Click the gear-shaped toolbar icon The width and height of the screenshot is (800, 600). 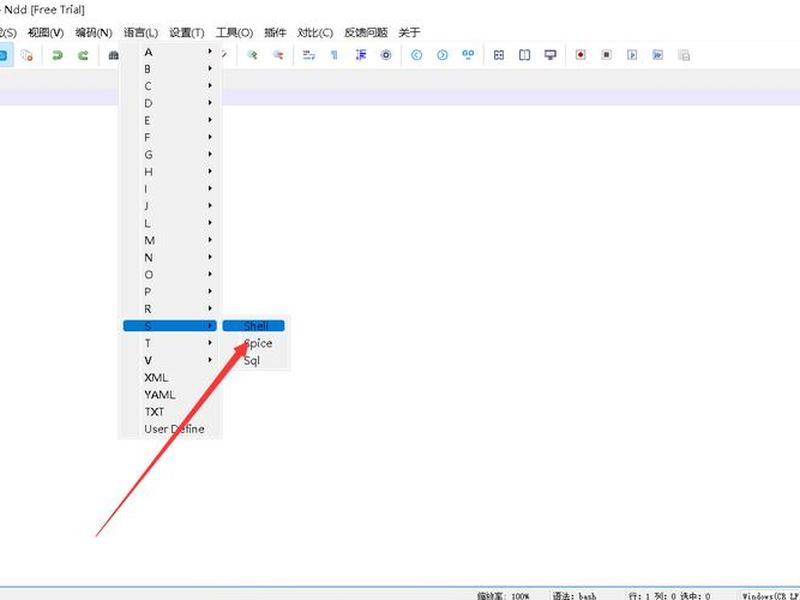point(386,55)
